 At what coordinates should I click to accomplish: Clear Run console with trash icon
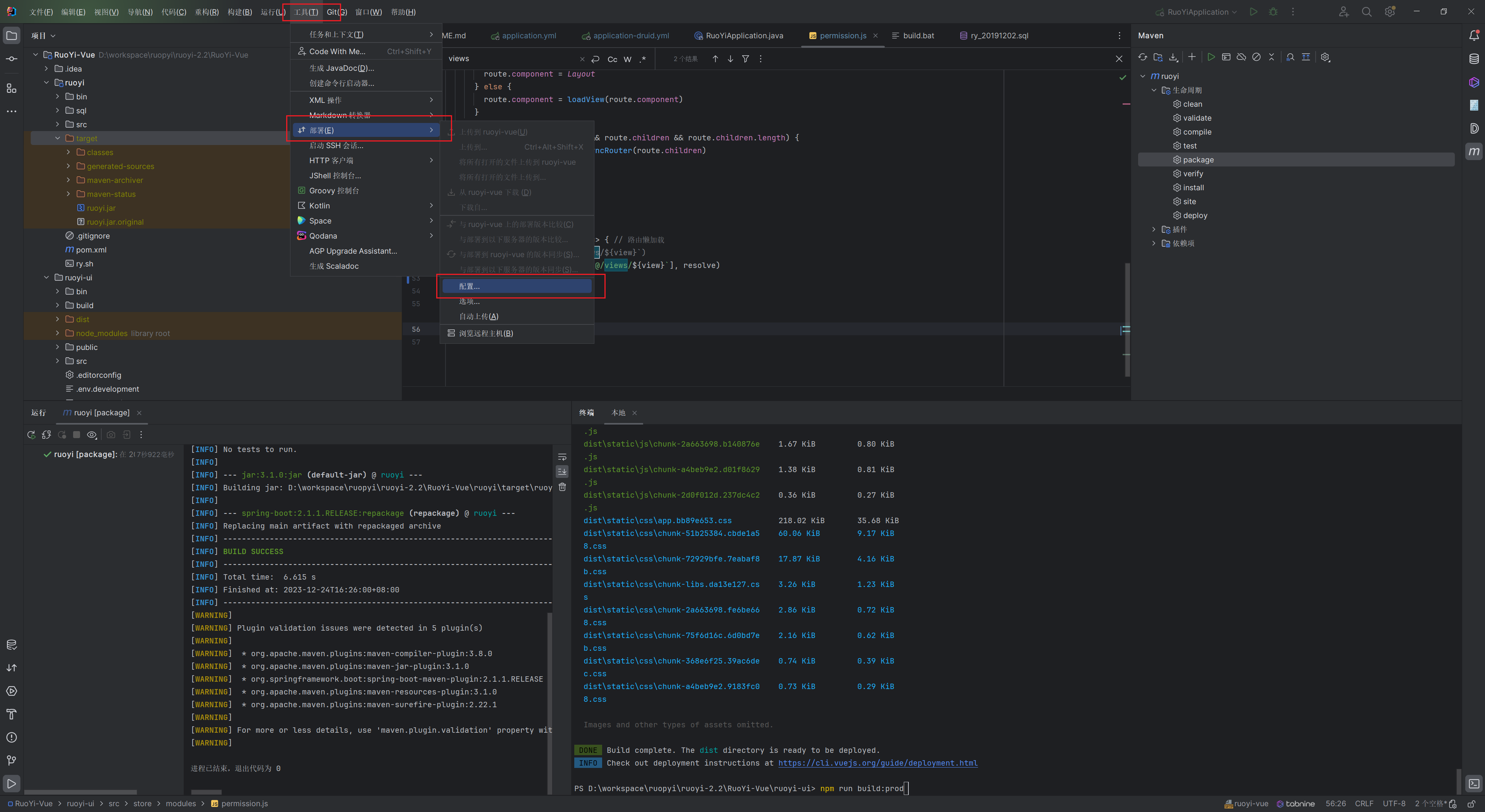point(562,487)
